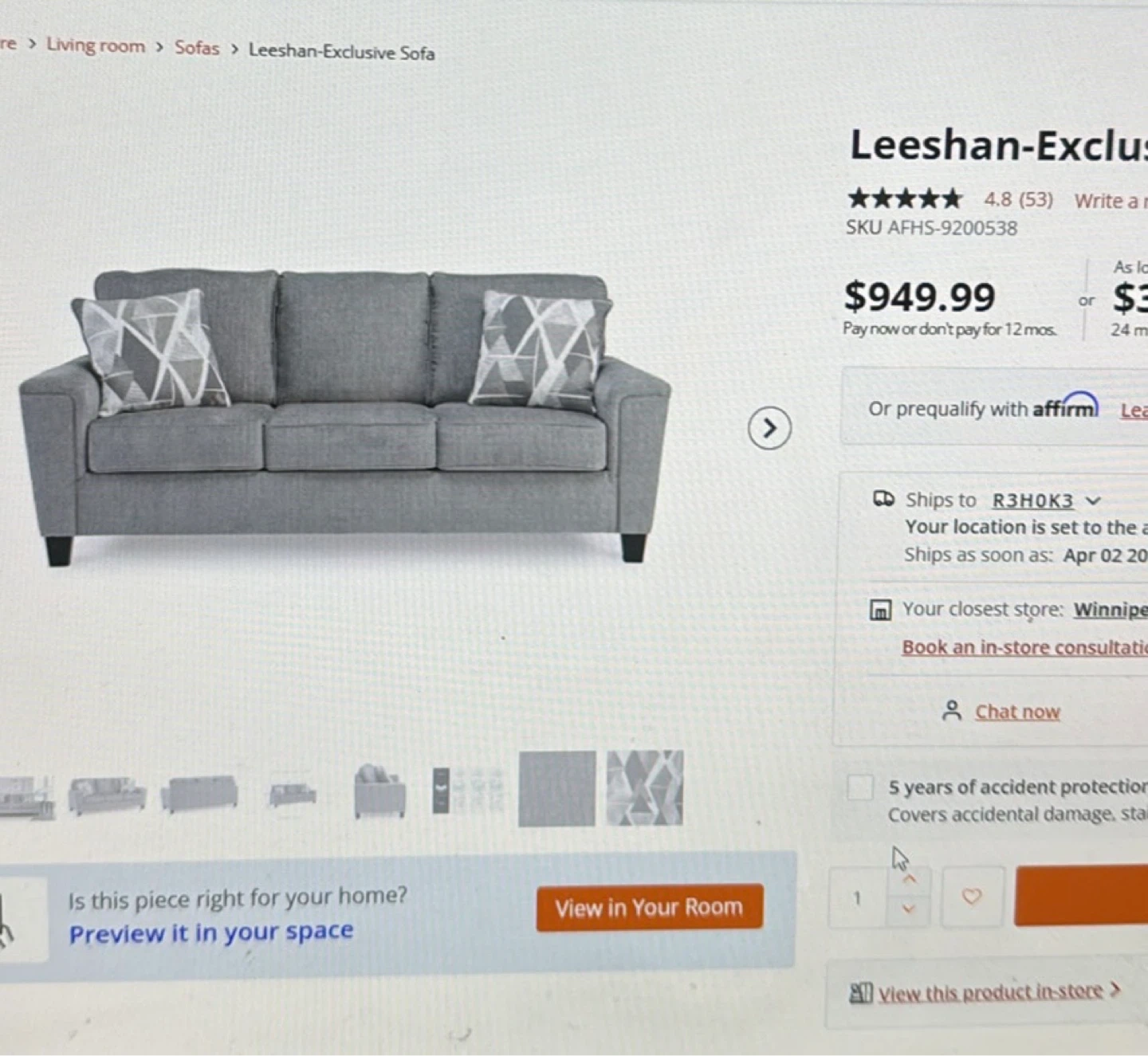The height and width of the screenshot is (1056, 1148).
Task: Decrease quantity with down arrow
Action: (x=909, y=909)
